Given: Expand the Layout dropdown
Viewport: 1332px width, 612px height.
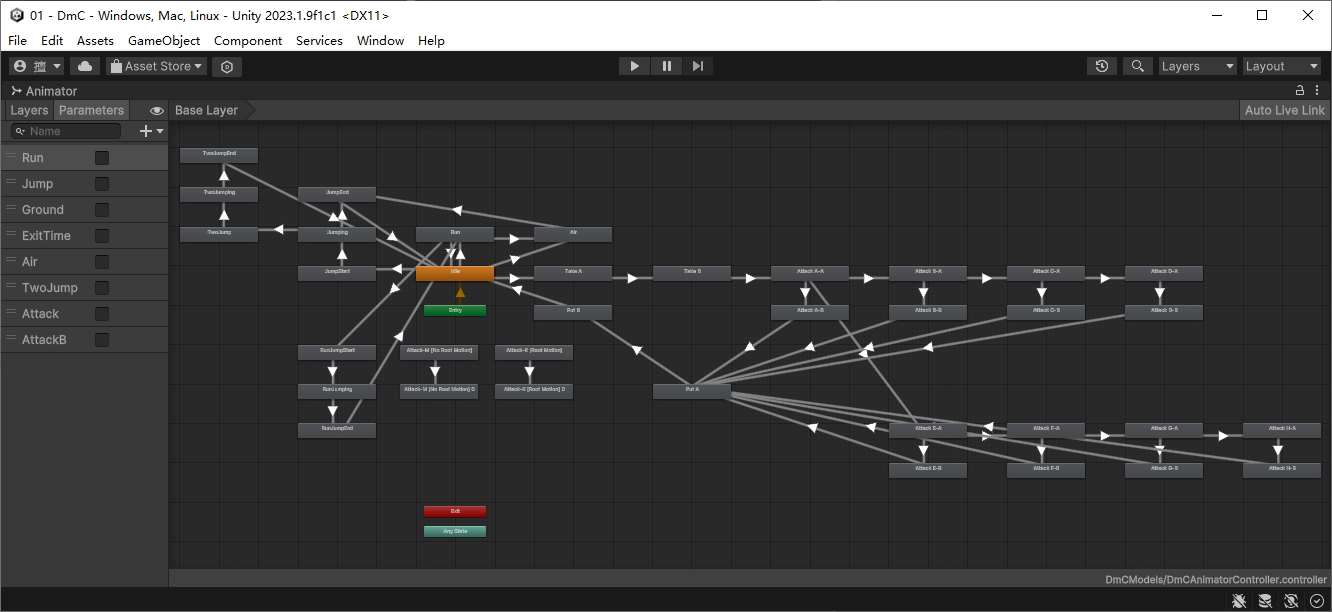Looking at the screenshot, I should click(1282, 66).
